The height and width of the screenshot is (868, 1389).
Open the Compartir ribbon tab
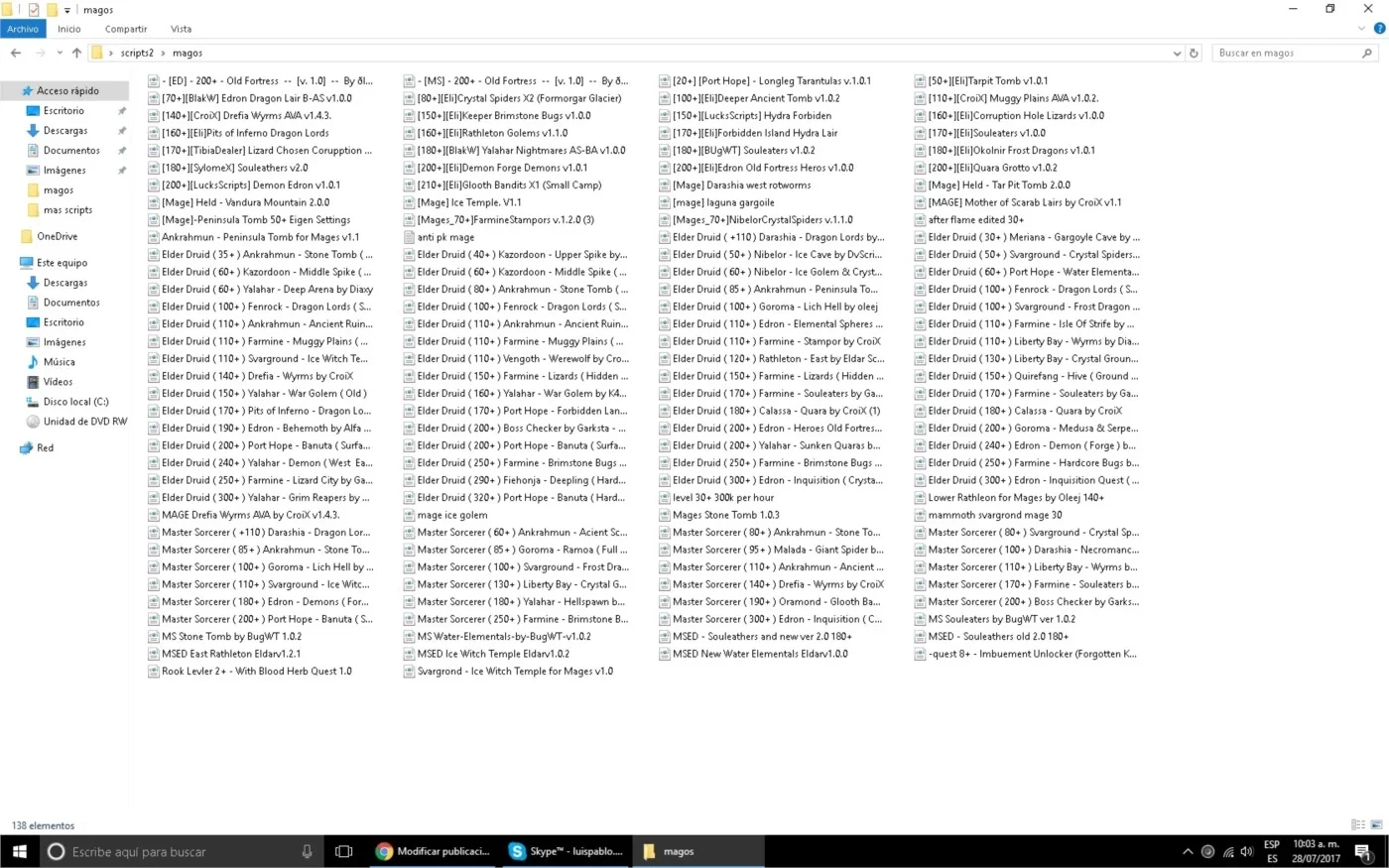[x=126, y=29]
